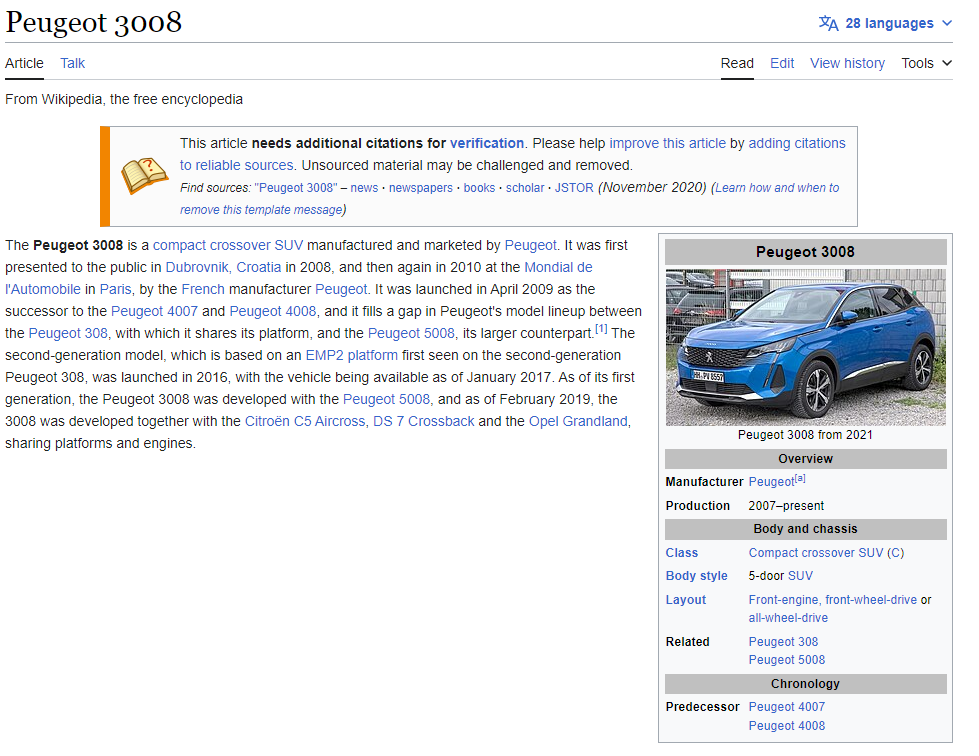Click the language translation icon
This screenshot has width=979, height=756.
coord(828,23)
